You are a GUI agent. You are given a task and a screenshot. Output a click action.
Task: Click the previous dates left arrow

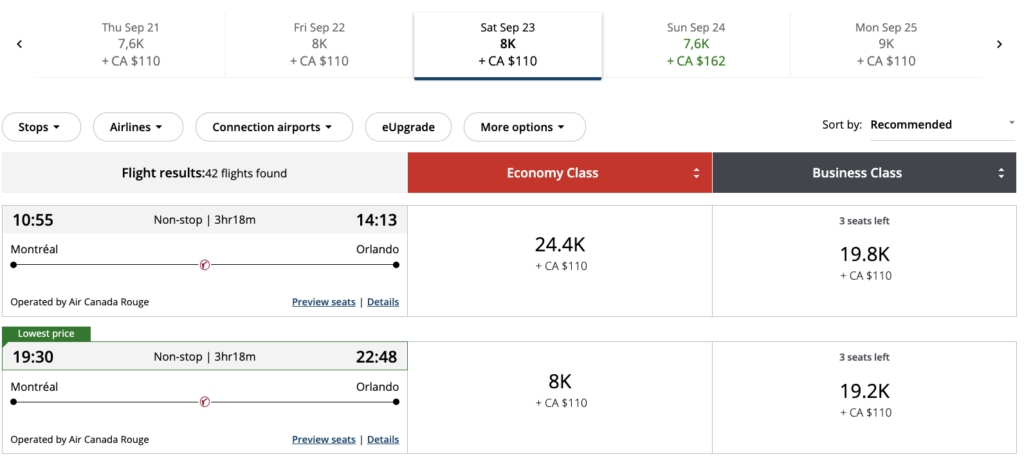click(x=19, y=44)
